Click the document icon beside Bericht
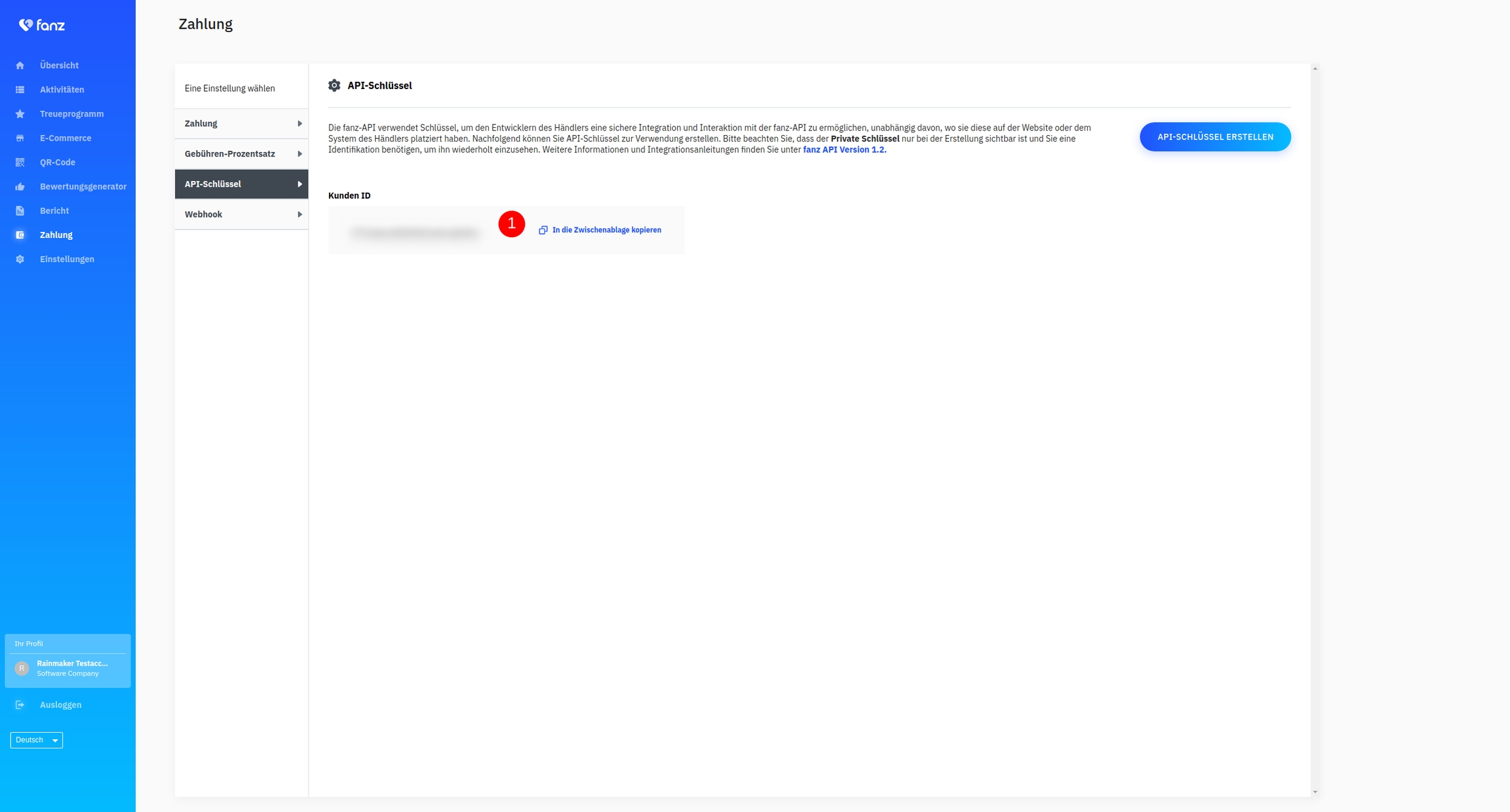Viewport: 1510px width, 812px height. pyautogui.click(x=20, y=211)
